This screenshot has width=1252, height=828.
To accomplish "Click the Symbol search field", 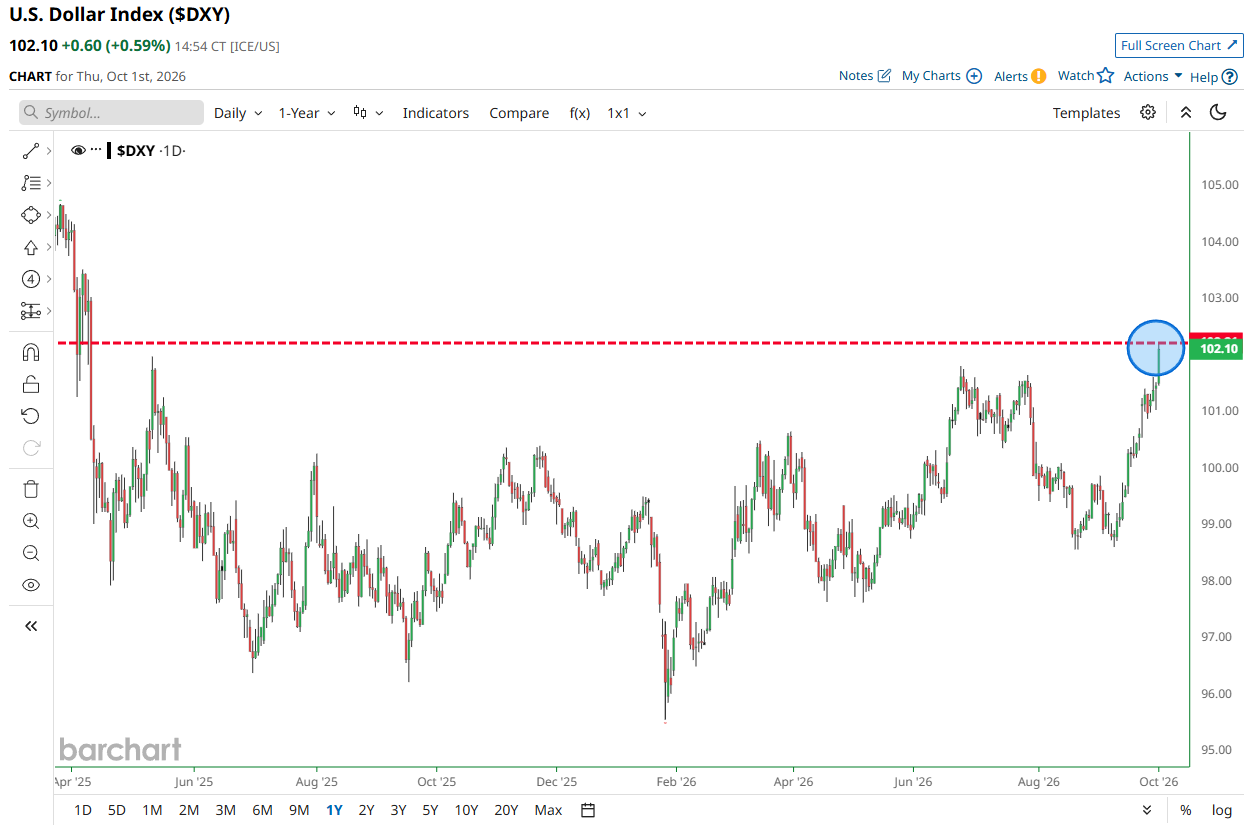I will pos(111,113).
